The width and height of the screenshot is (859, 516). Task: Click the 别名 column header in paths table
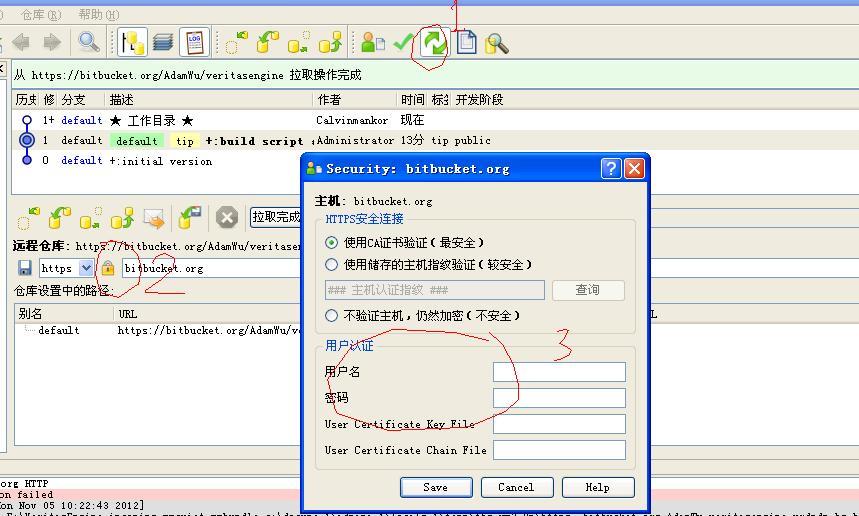(x=64, y=313)
